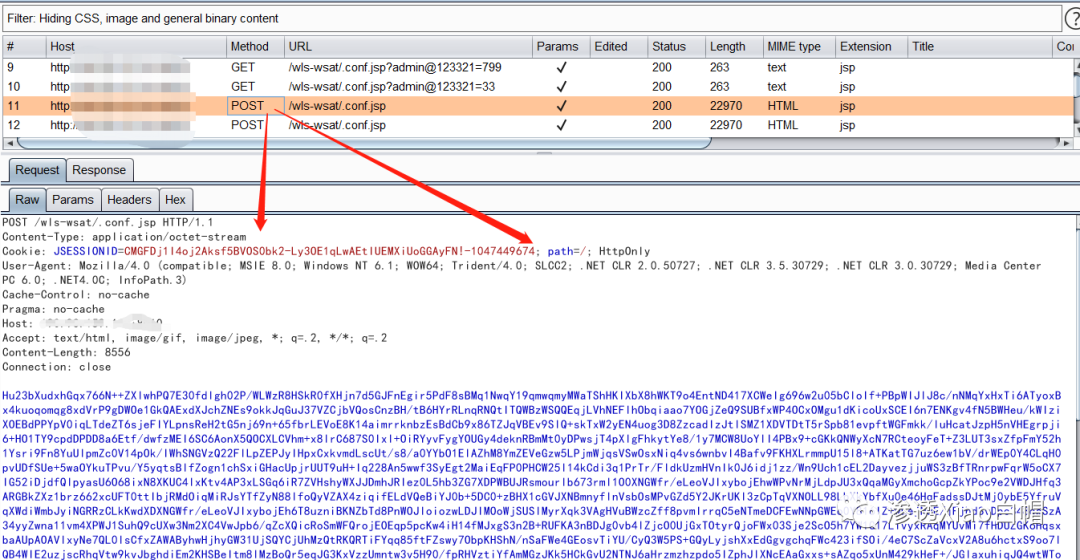
Task: Switch to the Request tab
Action: (x=37, y=170)
